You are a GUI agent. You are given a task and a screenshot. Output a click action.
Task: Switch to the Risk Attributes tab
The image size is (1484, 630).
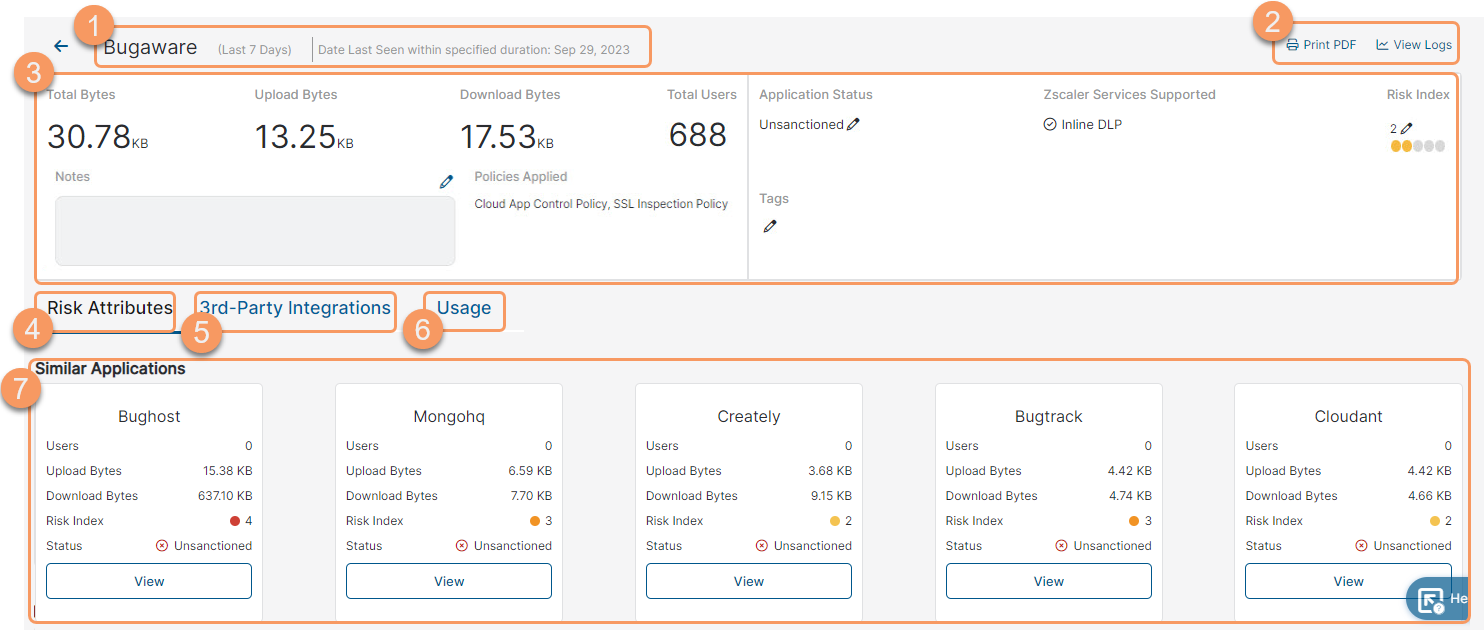coord(110,308)
